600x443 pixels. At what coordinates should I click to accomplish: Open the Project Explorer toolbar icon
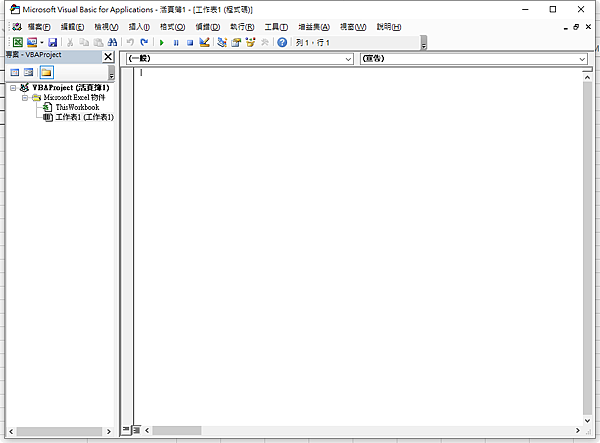pyautogui.click(x=222, y=42)
